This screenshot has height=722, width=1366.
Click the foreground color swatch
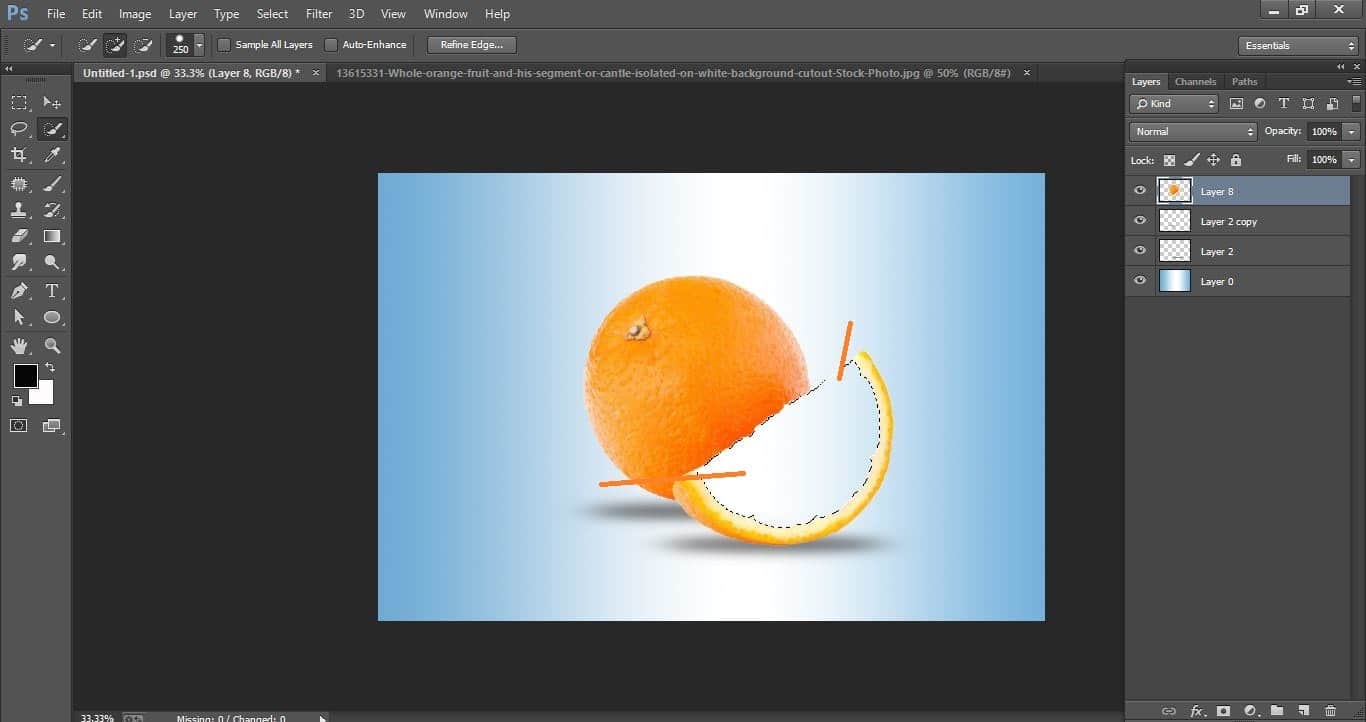point(25,377)
